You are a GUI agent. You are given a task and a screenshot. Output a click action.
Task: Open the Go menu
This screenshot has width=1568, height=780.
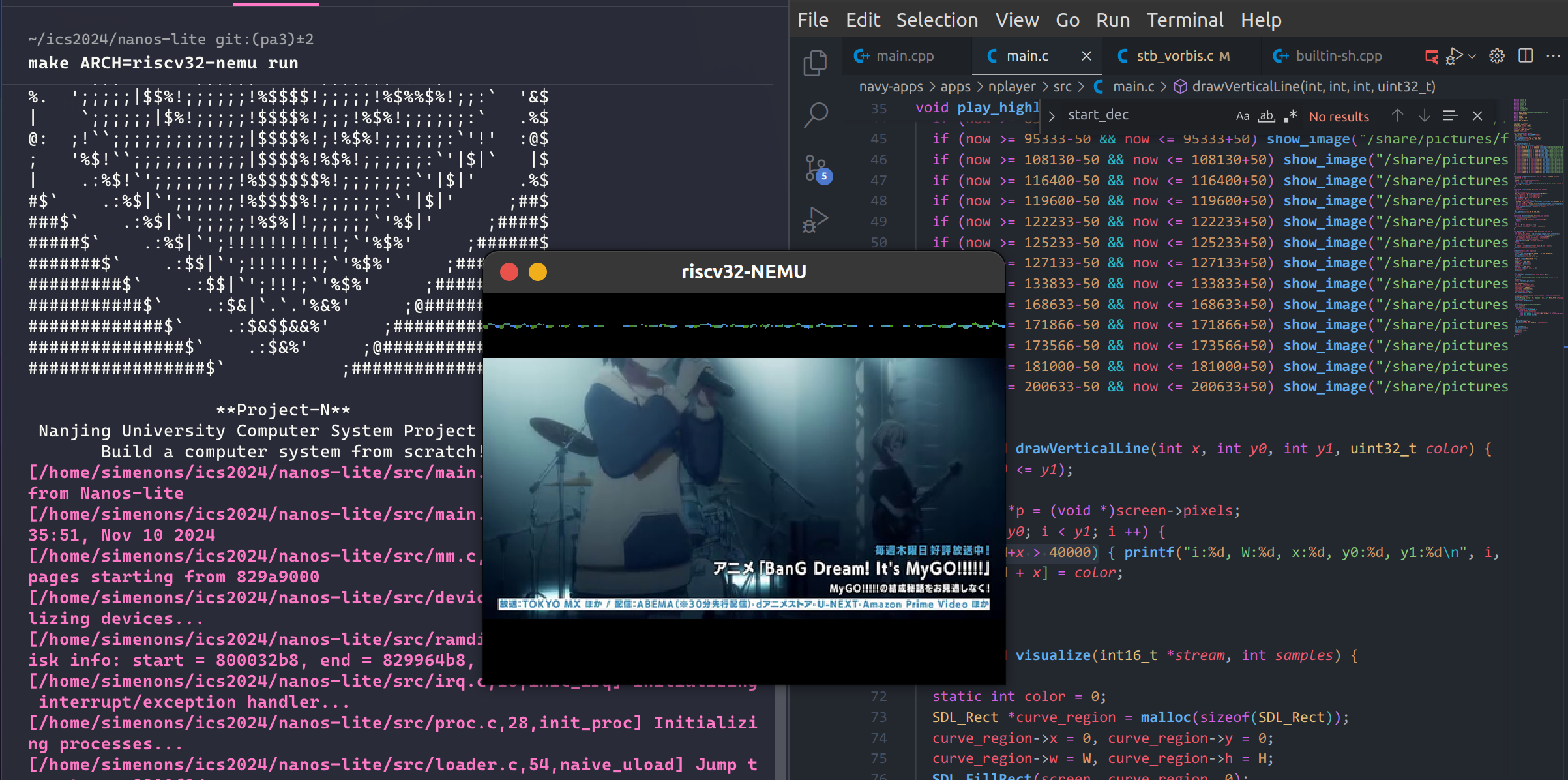pyautogui.click(x=1067, y=20)
